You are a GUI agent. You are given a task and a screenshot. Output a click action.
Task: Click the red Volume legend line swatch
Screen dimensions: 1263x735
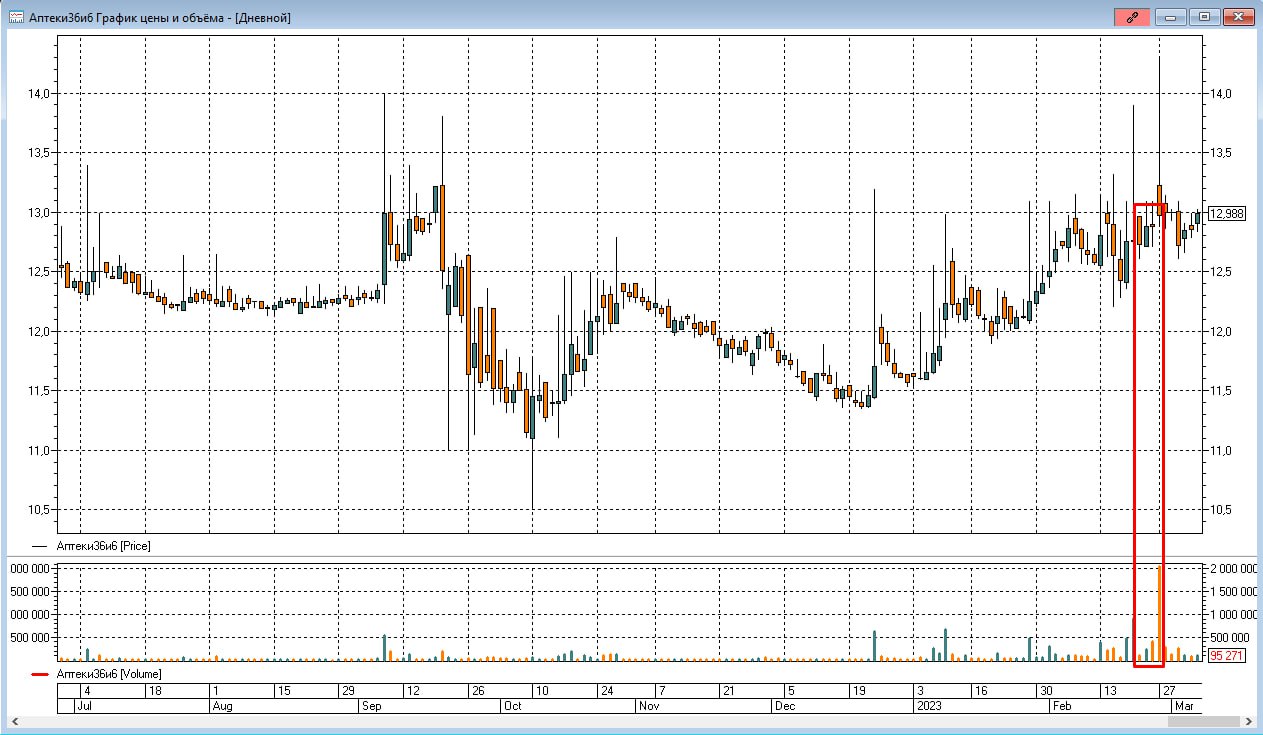coord(41,675)
